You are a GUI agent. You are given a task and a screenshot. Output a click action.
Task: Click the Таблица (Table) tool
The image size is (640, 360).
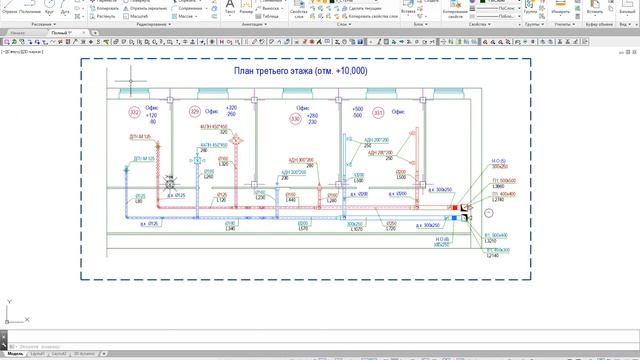click(267, 16)
